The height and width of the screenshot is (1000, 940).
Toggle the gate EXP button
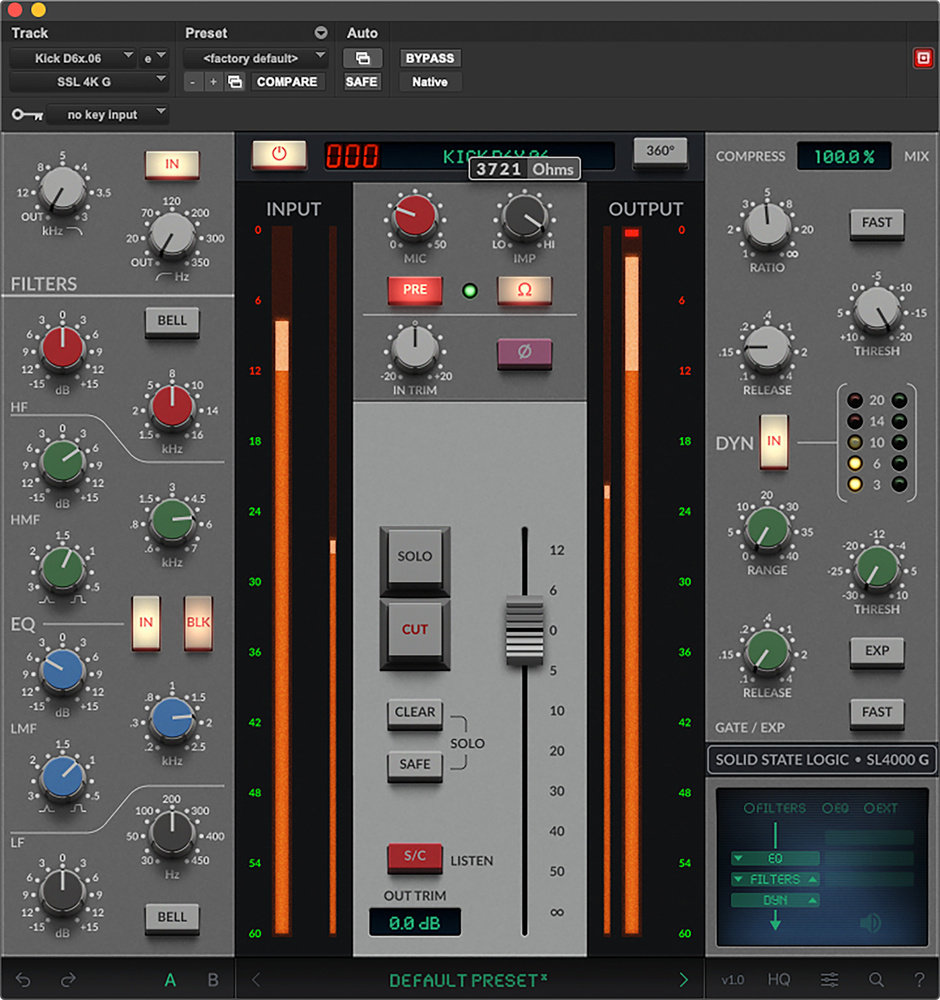tap(877, 651)
